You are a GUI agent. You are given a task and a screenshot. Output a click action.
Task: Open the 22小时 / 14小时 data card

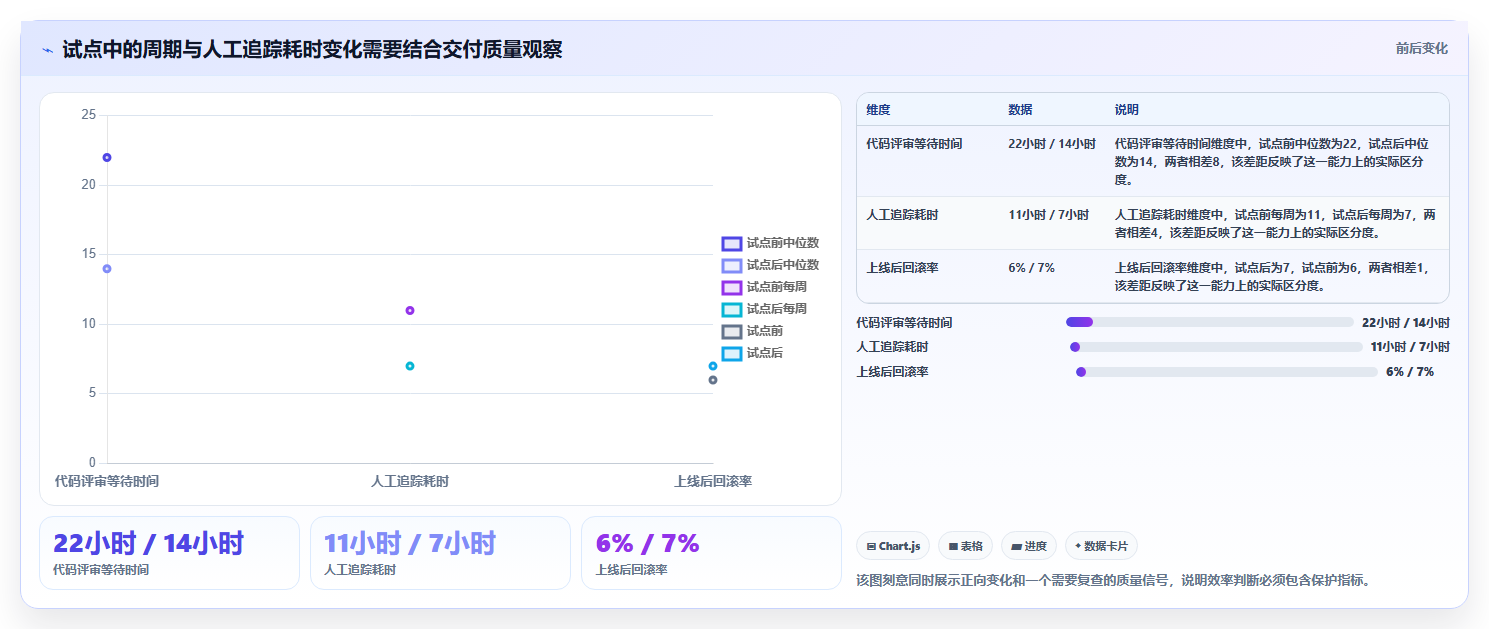click(169, 553)
